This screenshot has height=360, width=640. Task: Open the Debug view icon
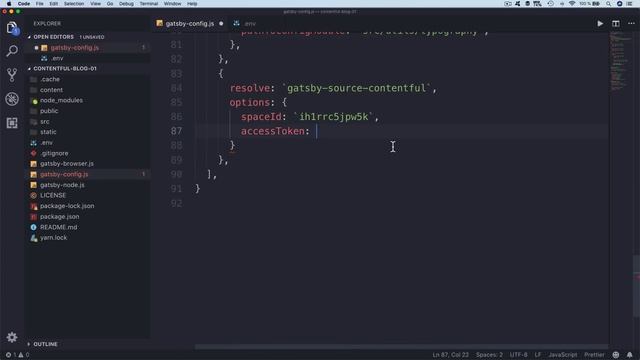coord(12,99)
